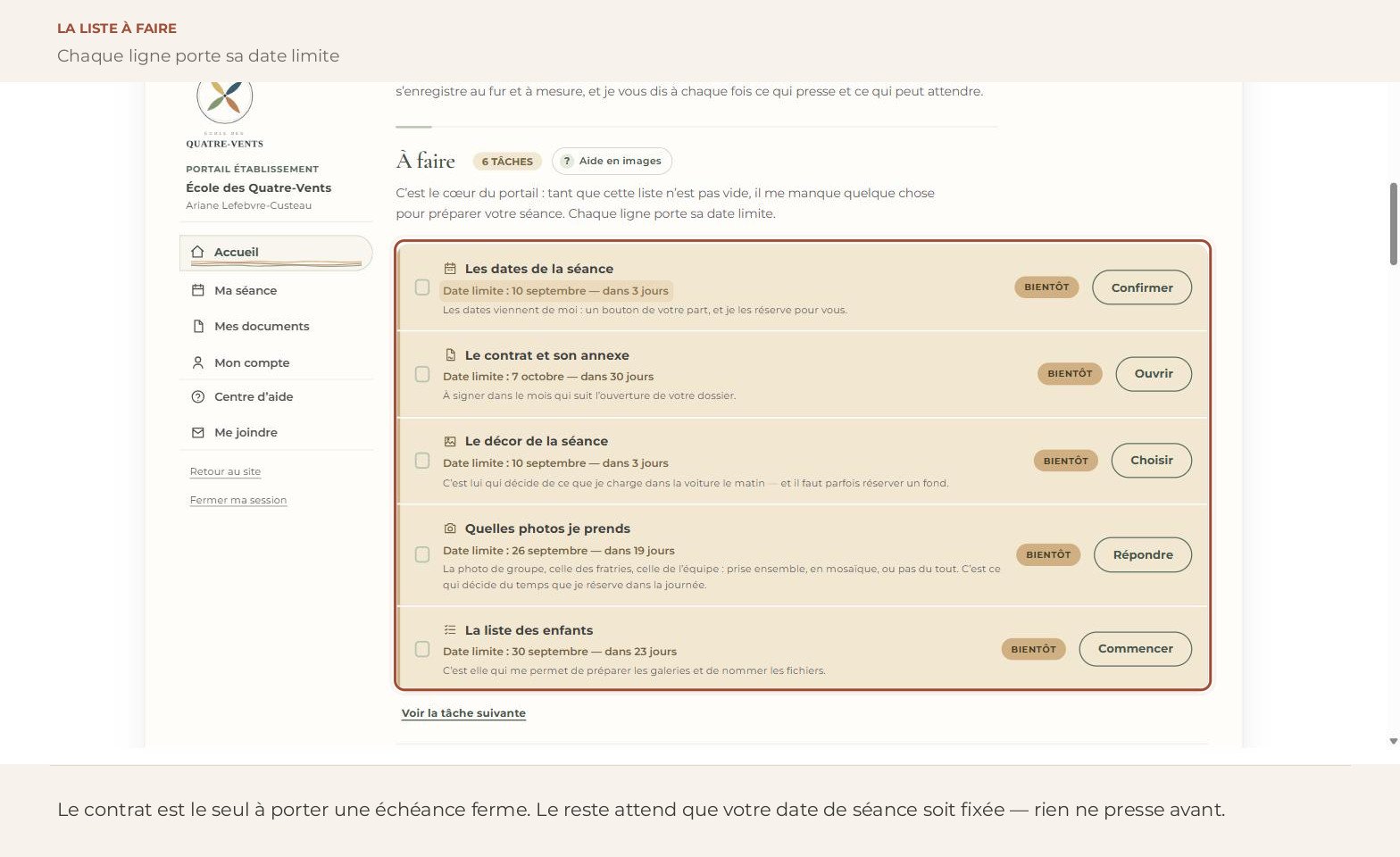Go to Ma séance in sidebar

(x=276, y=290)
